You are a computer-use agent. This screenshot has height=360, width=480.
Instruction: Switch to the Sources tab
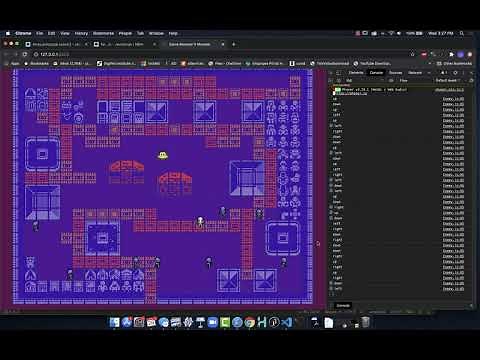[x=396, y=73]
